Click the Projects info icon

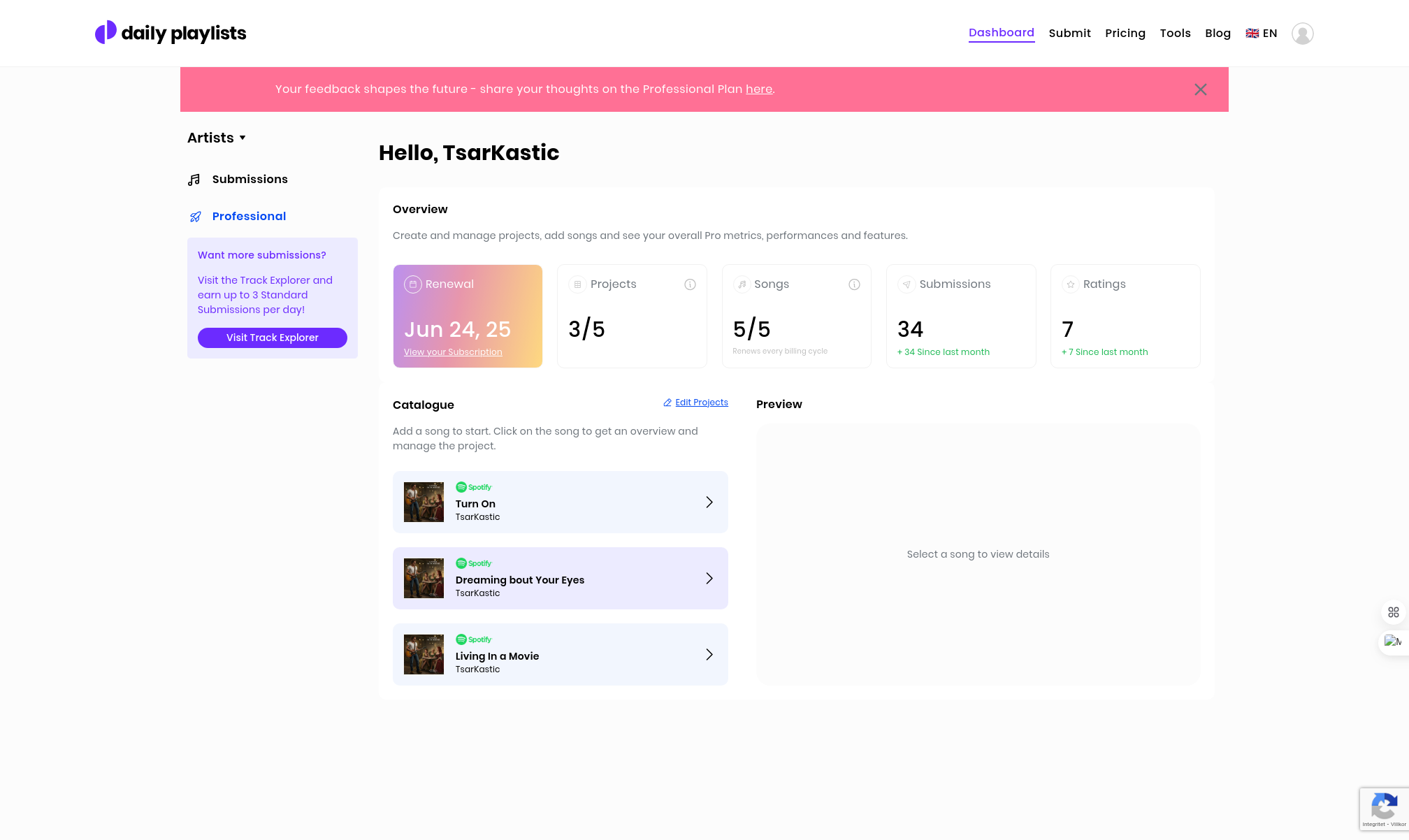pos(690,284)
